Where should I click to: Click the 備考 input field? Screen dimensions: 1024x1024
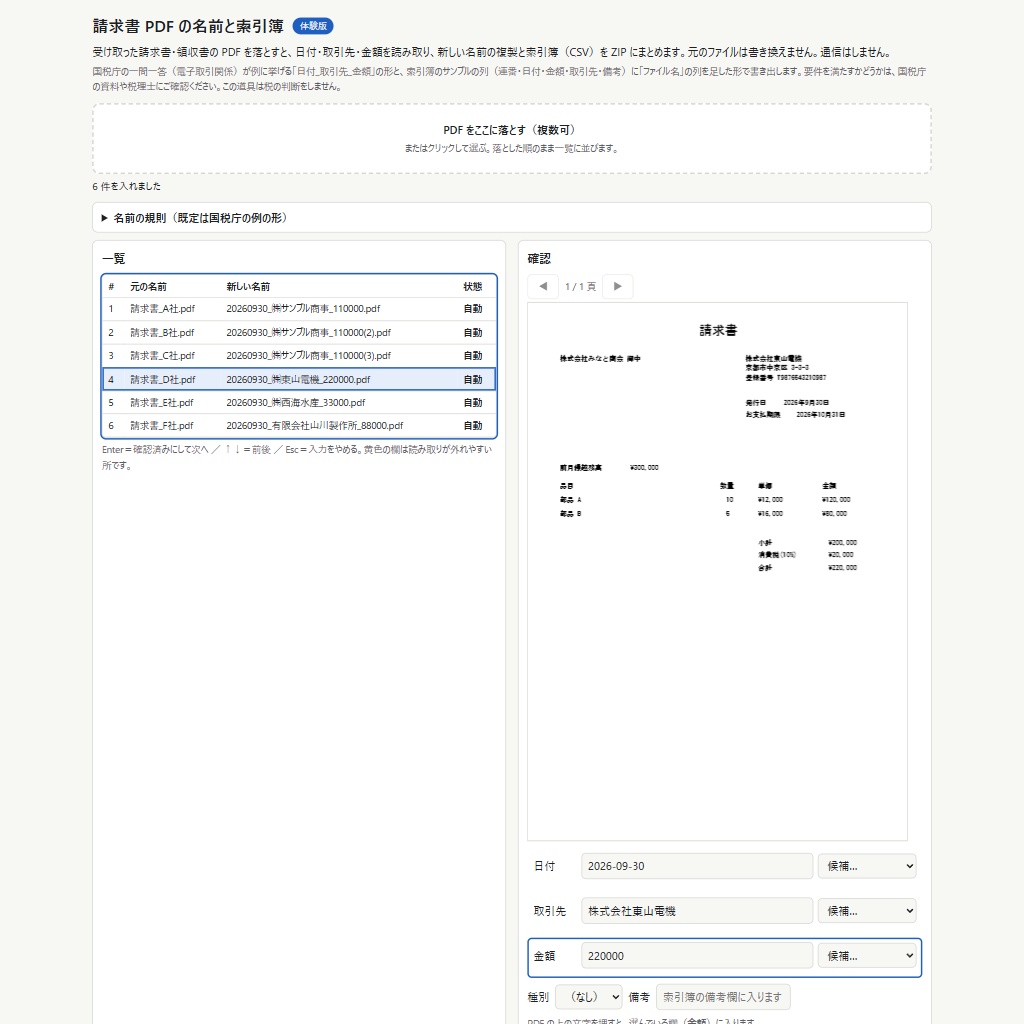coord(723,997)
